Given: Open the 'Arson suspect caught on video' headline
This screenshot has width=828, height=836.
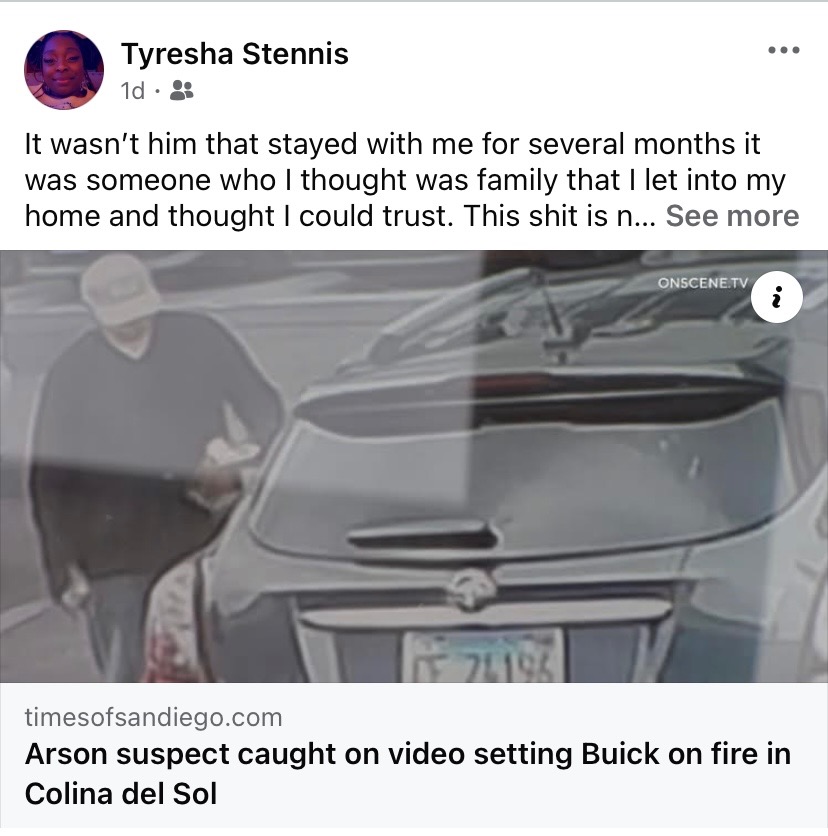Looking at the screenshot, I should click(407, 774).
